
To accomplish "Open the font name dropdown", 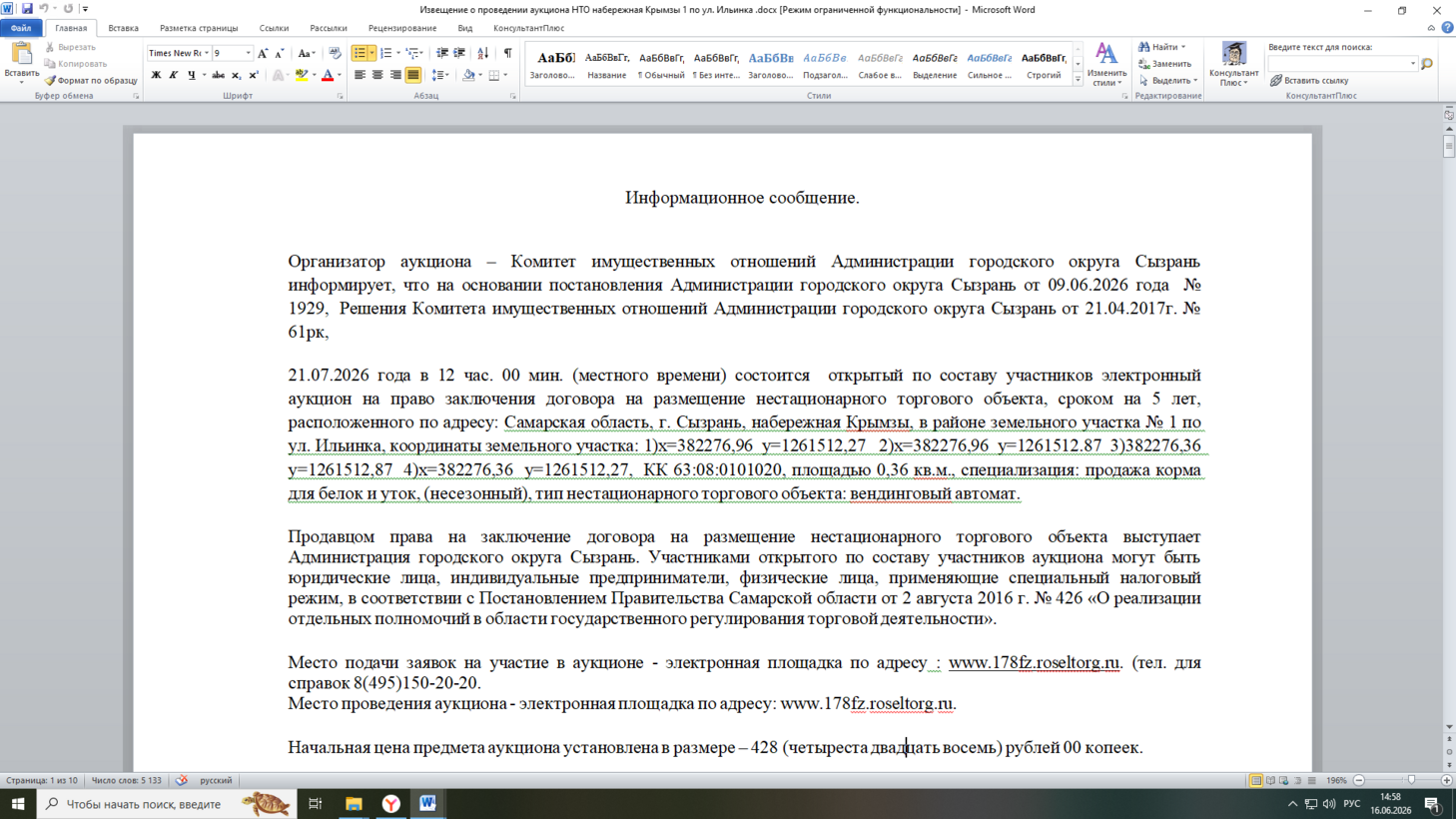I will pos(207,53).
